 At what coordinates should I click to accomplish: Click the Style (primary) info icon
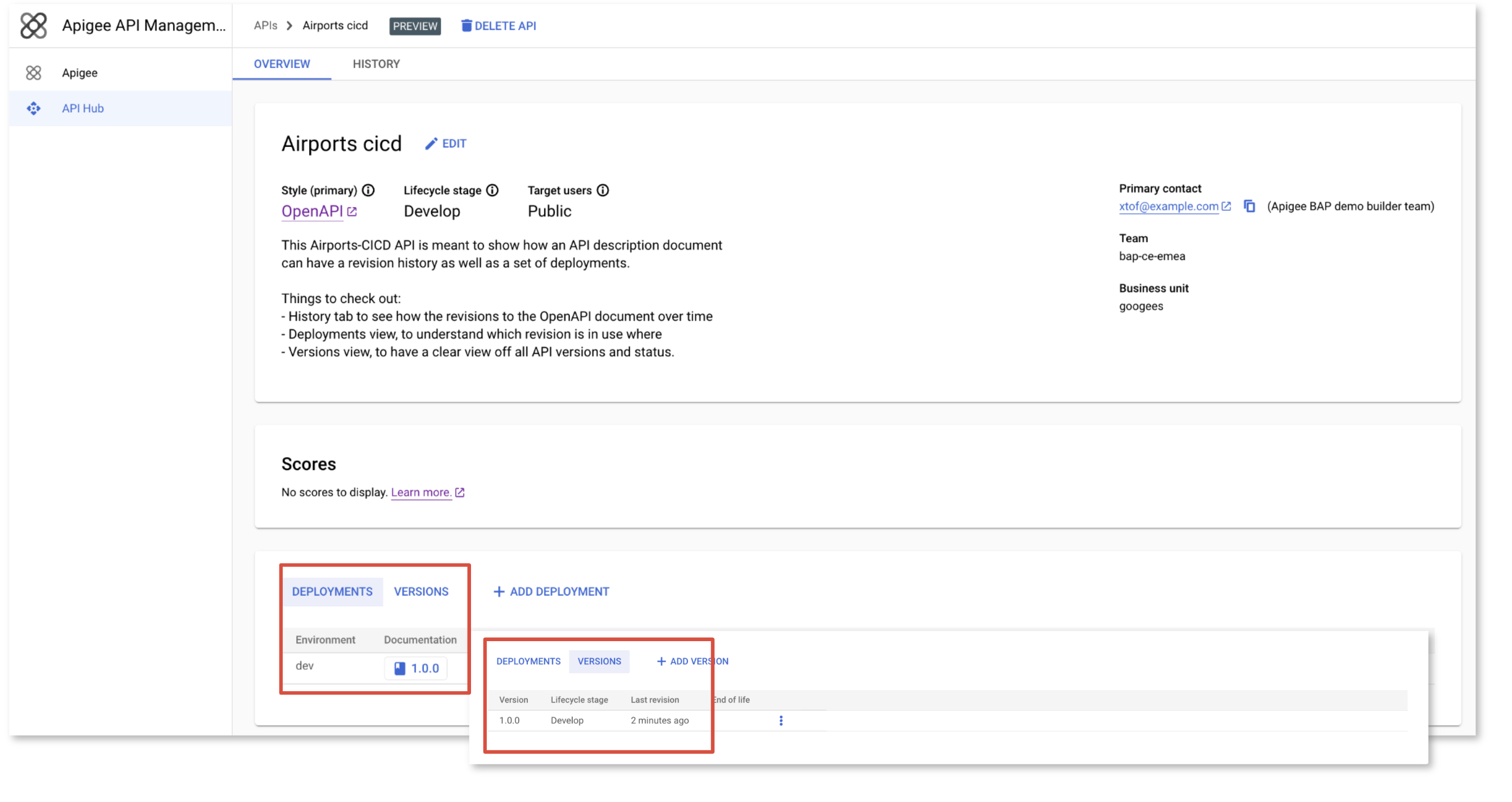pos(368,190)
